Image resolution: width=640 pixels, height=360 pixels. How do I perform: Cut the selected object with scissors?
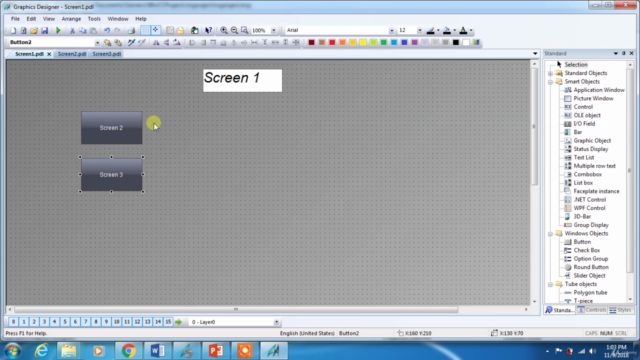(x=72, y=31)
